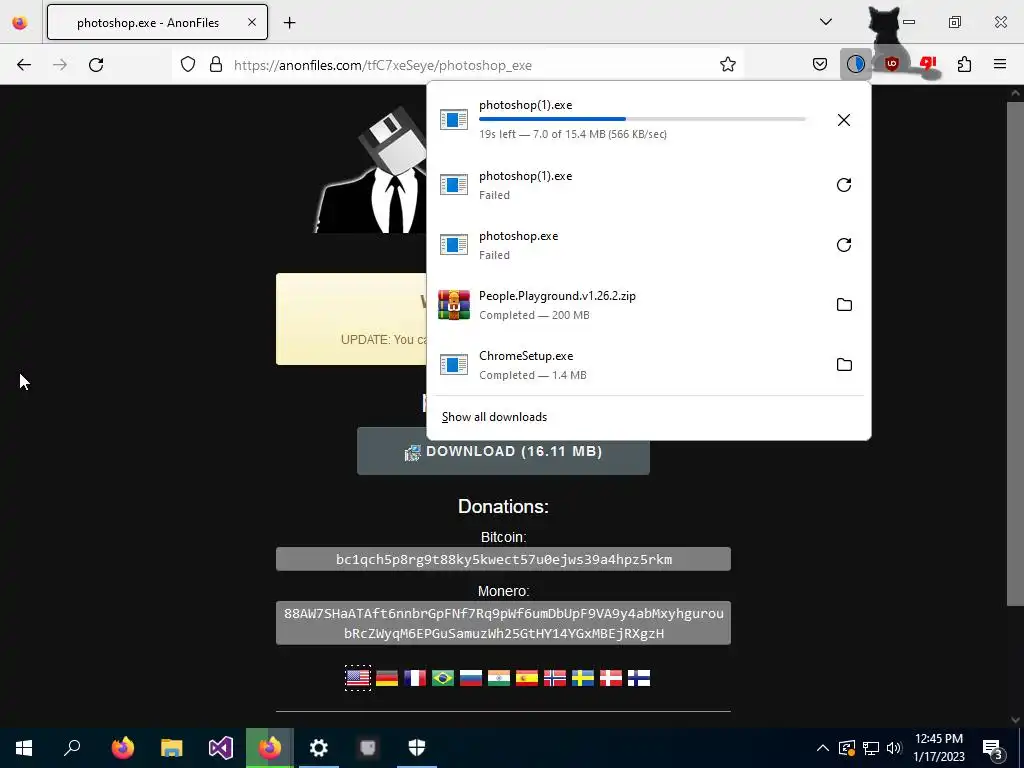Switch language to Swedish flag
The height and width of the screenshot is (768, 1024).
click(583, 679)
